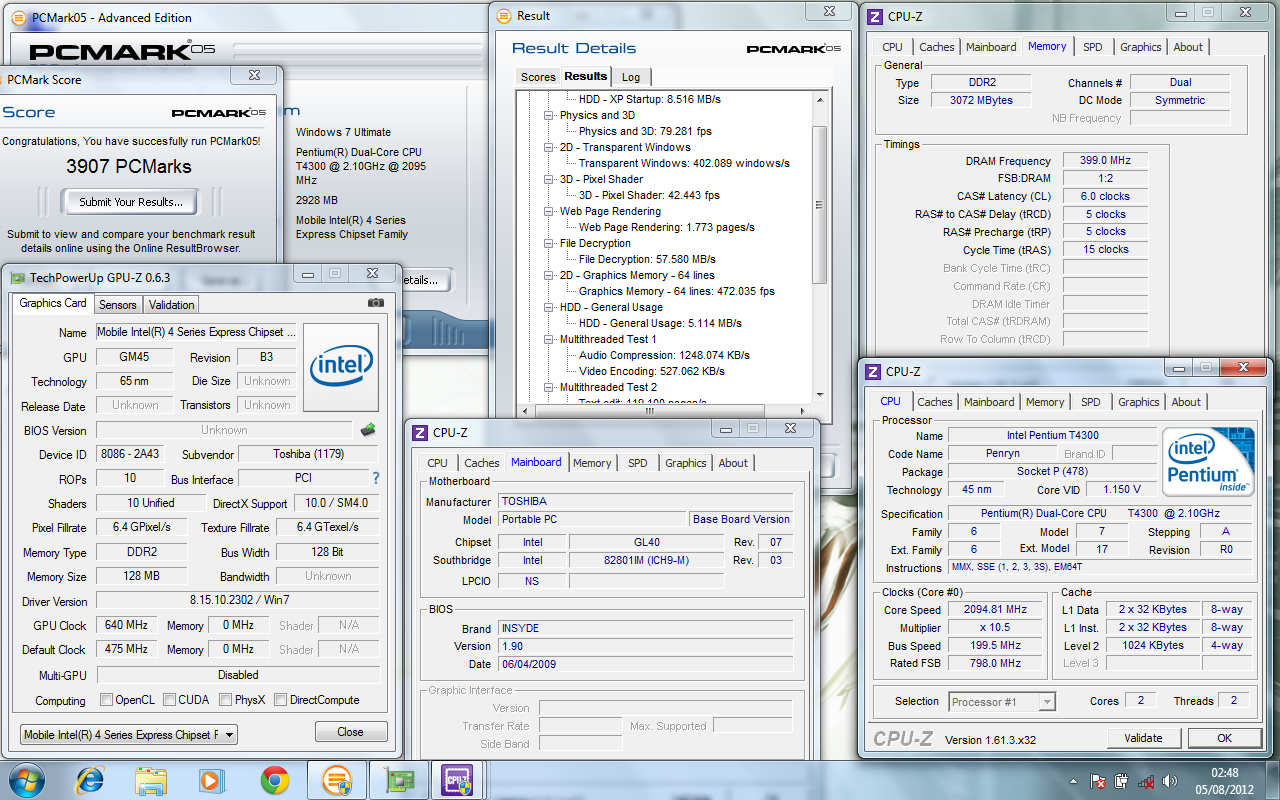Viewport: 1280px width, 800px height.
Task: Click the title icon of CPU-Z Mainboard window
Action: pyautogui.click(x=422, y=433)
